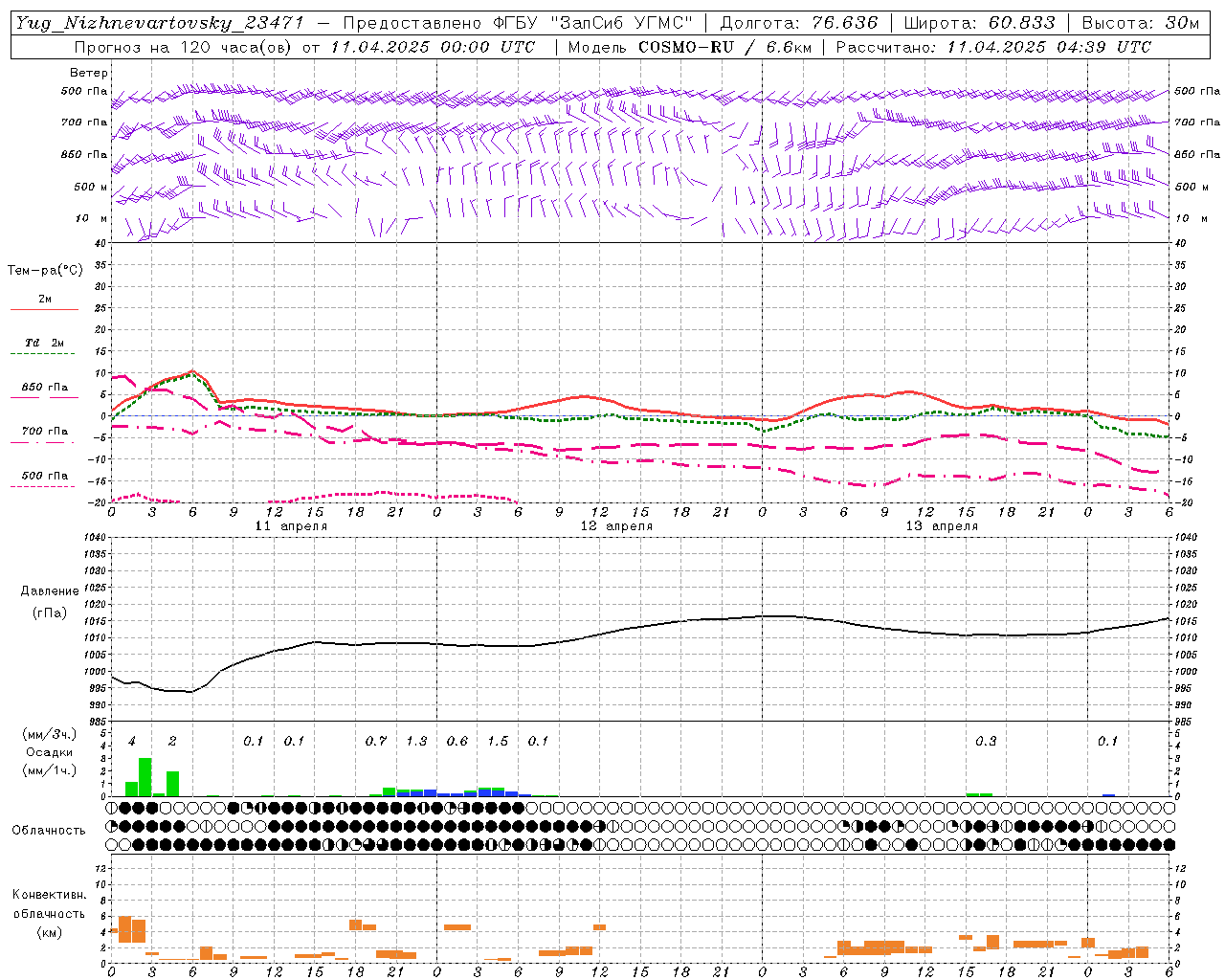Click the station name Yug_Nizhnevartovsky_23471
The image size is (1225, 980).
[x=160, y=23]
